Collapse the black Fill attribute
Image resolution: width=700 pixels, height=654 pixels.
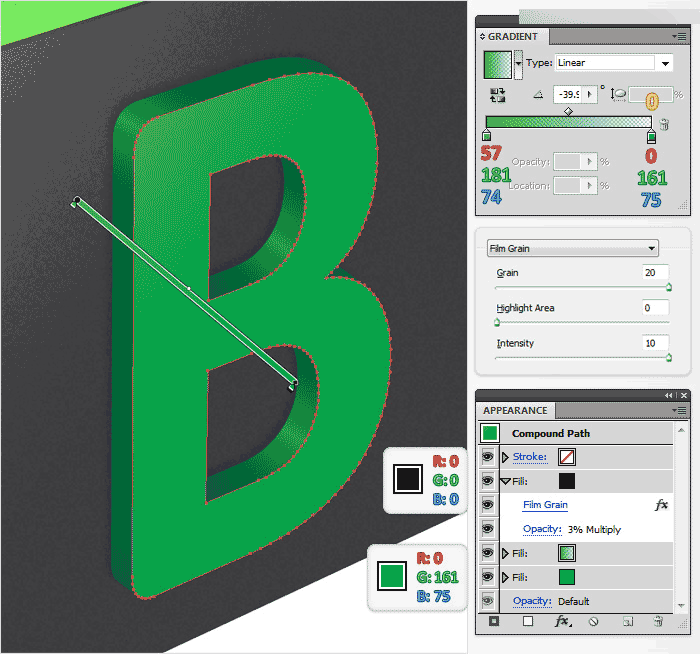[x=505, y=481]
